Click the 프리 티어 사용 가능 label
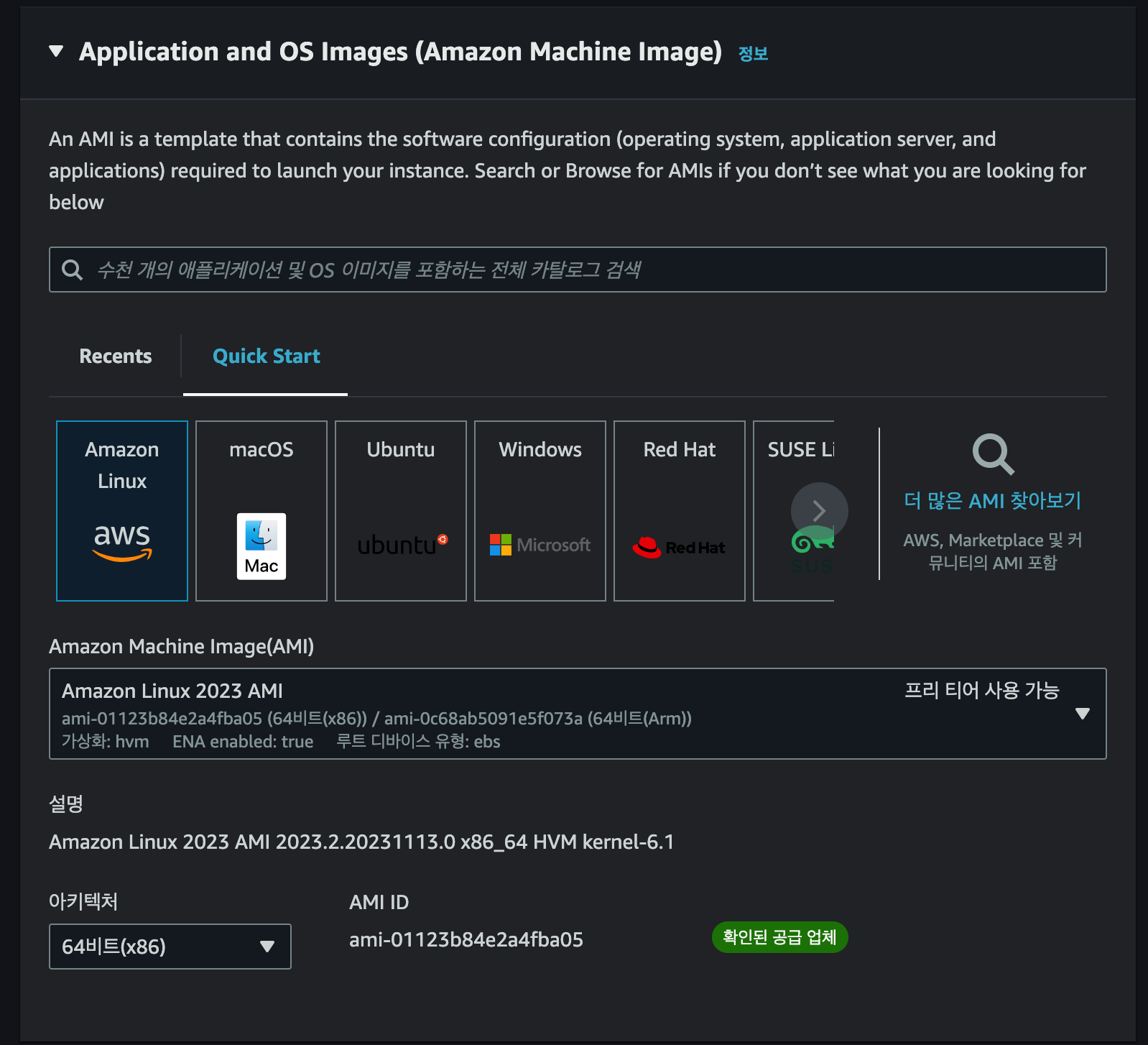Screen dimensions: 1148x1045 [x=981, y=690]
